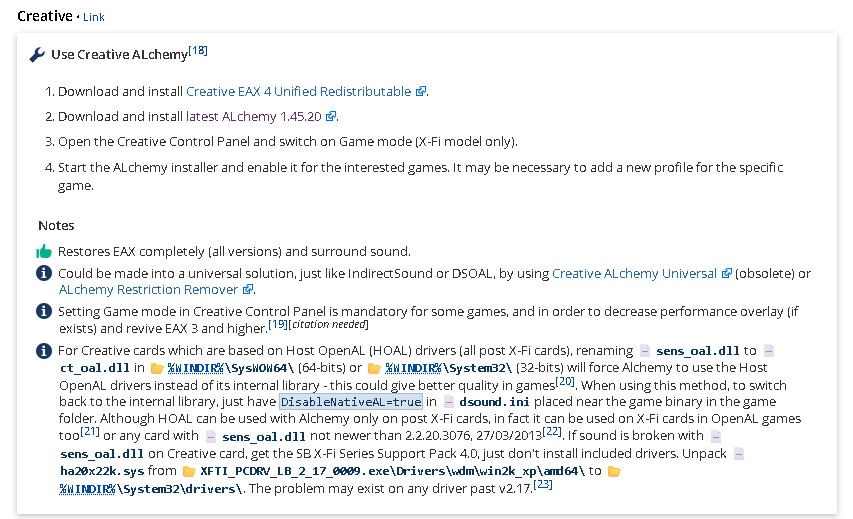
Task: Click the green thumbs-up icon
Action: tap(44, 251)
